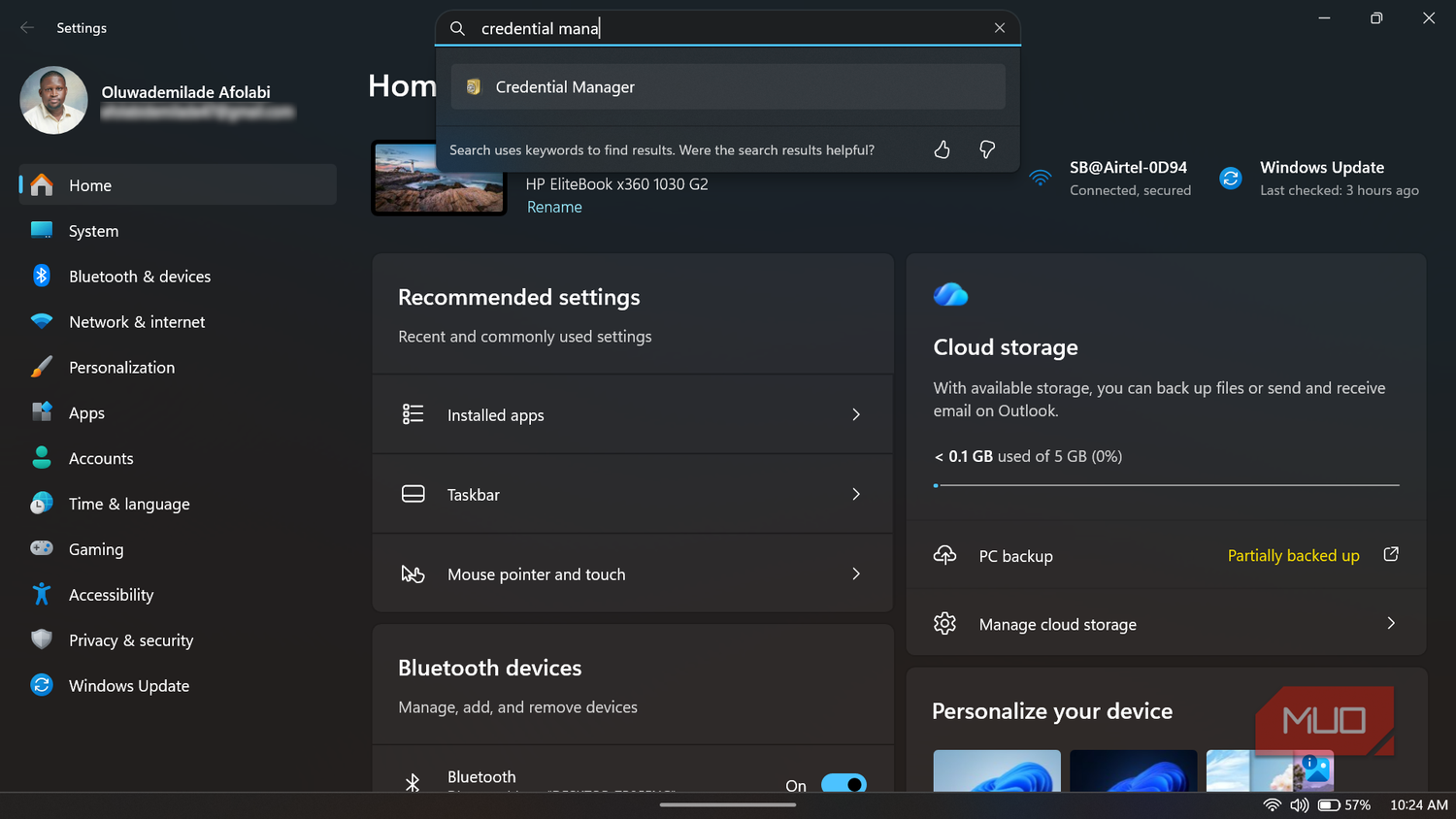Open System settings category

click(178, 231)
